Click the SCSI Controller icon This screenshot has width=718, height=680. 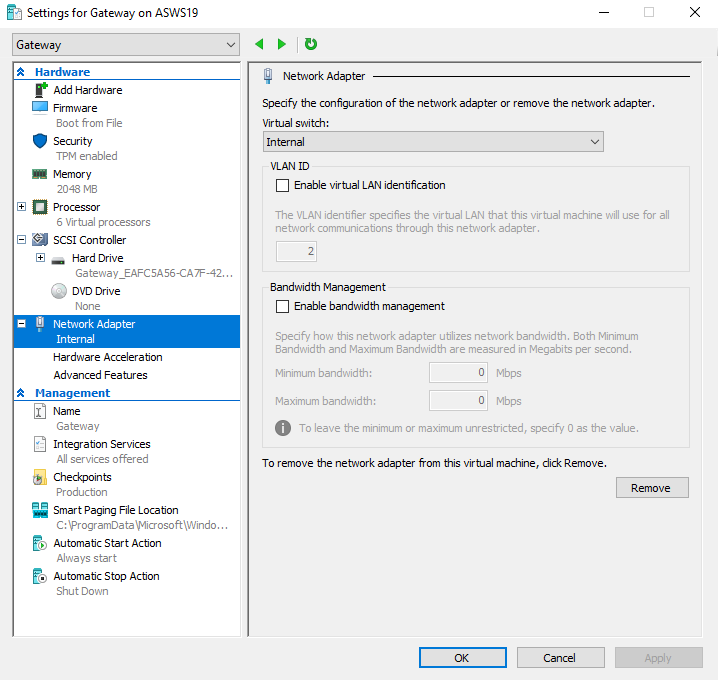(x=40, y=239)
